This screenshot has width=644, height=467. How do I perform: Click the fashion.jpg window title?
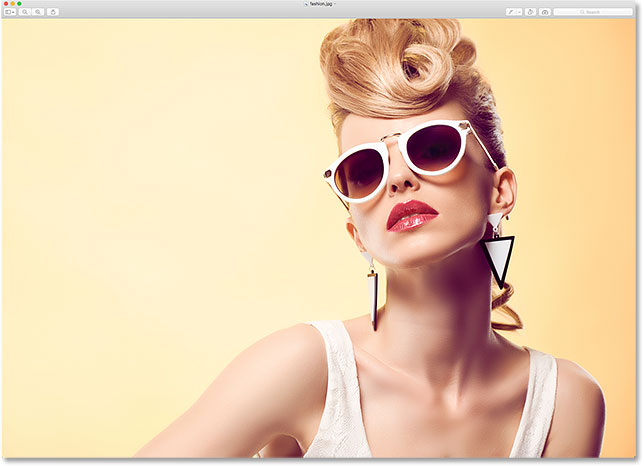click(x=321, y=4)
